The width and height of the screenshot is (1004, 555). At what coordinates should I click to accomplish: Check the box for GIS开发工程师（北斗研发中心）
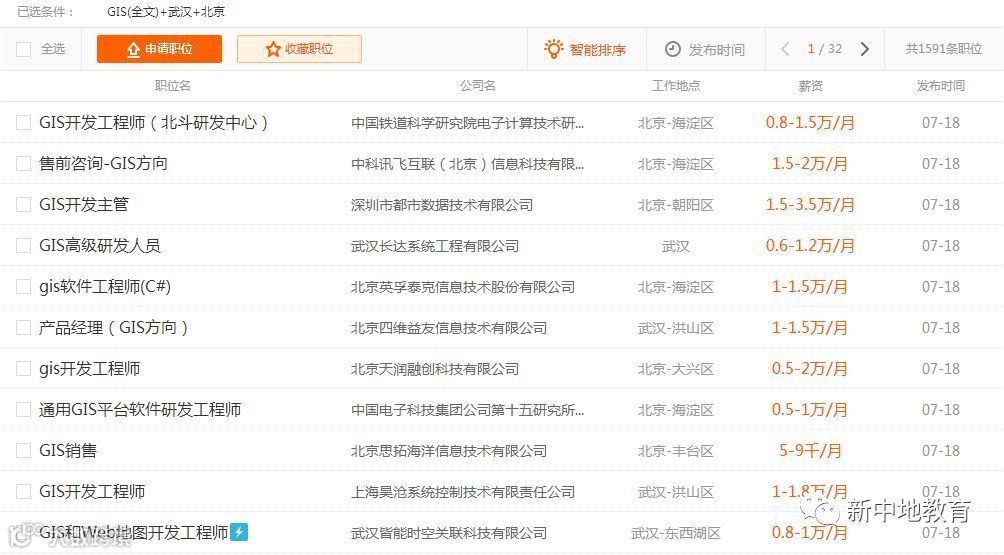coord(24,122)
